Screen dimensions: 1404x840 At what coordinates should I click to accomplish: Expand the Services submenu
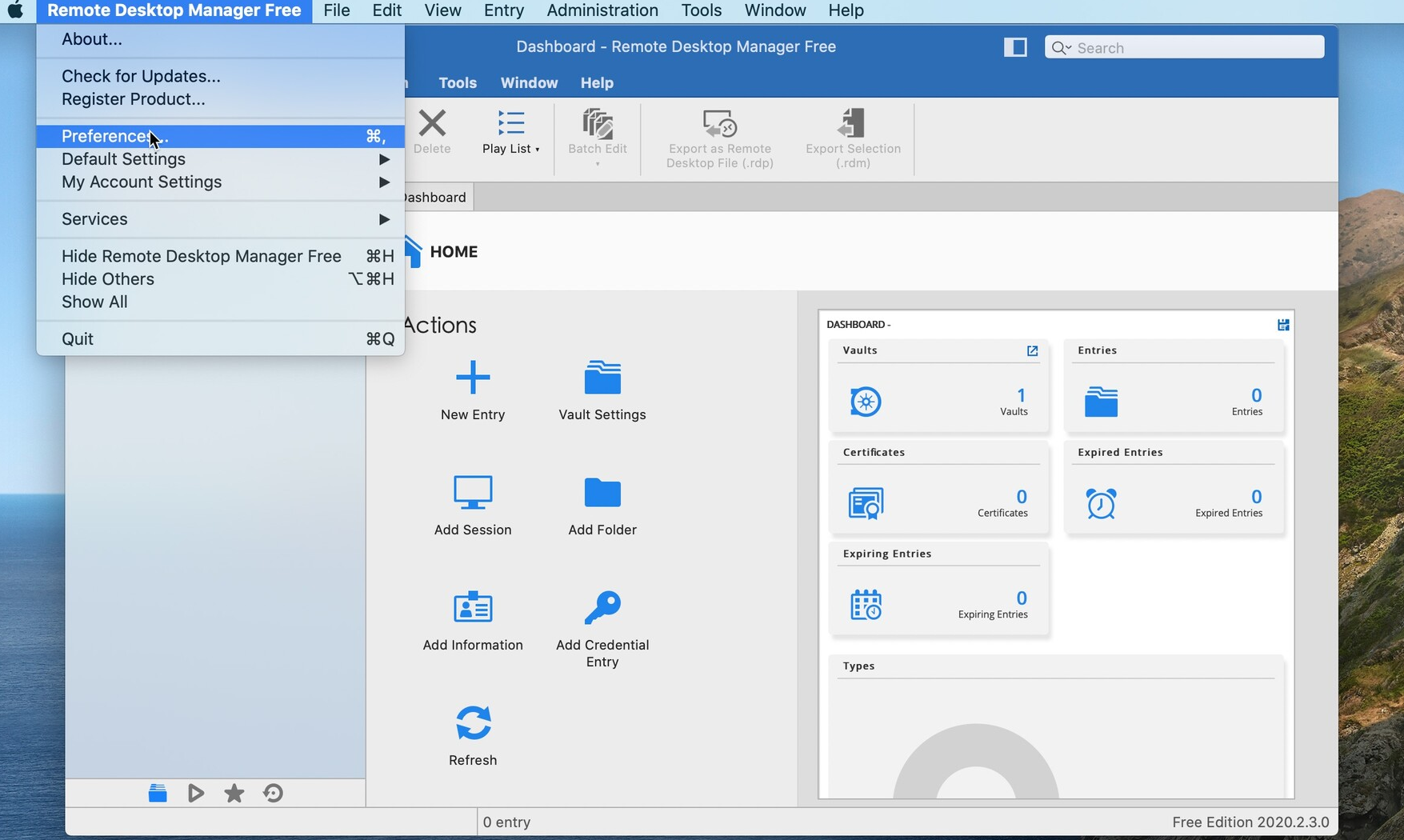tap(220, 219)
